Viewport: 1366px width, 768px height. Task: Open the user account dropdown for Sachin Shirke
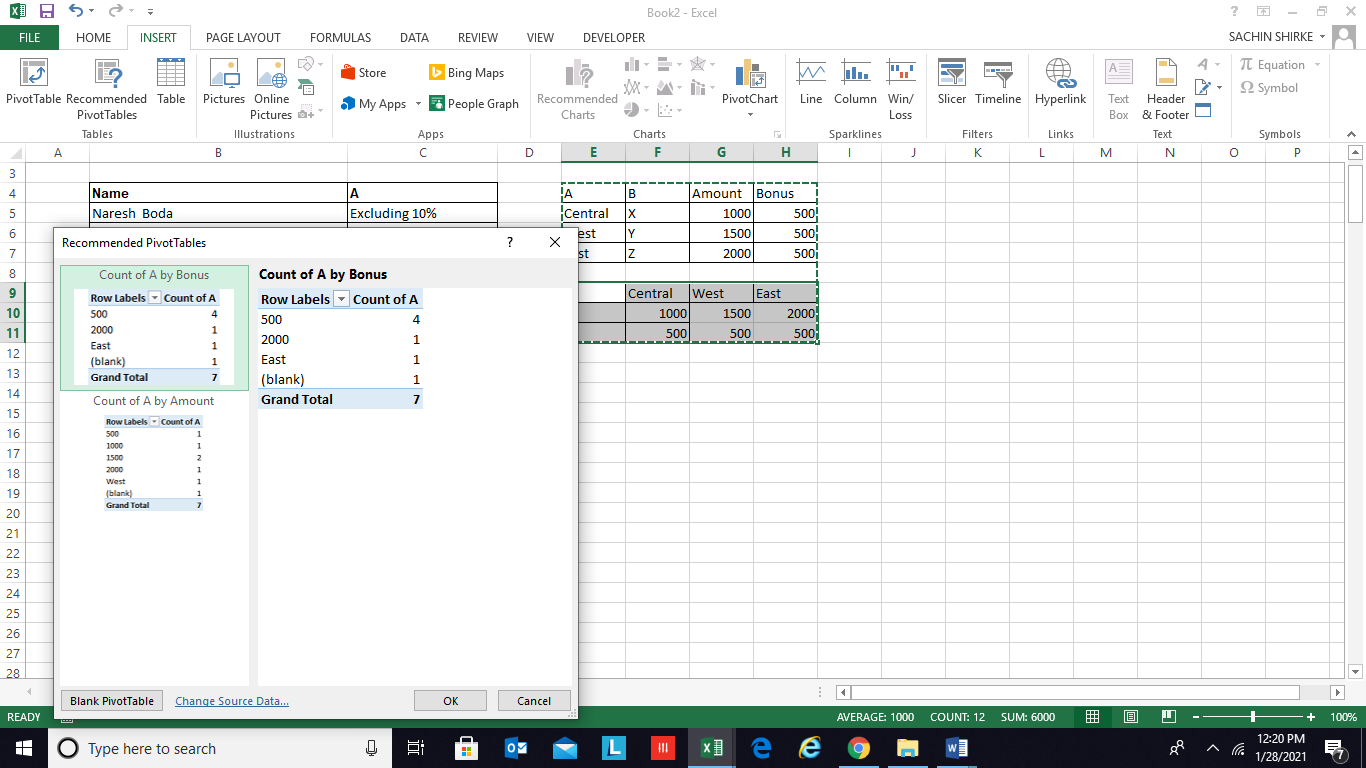[x=1322, y=37]
